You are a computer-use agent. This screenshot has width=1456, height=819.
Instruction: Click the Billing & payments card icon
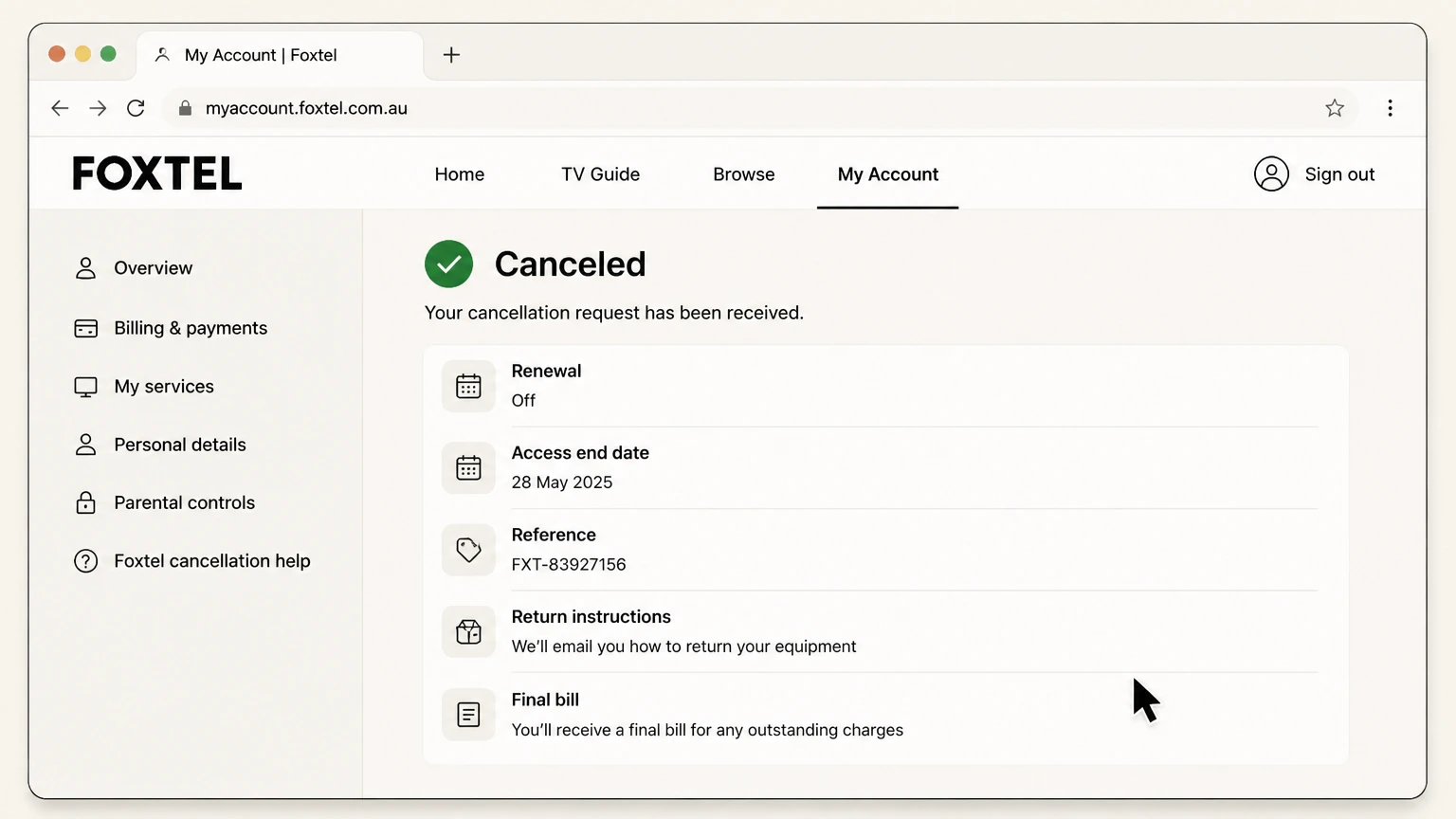point(85,328)
